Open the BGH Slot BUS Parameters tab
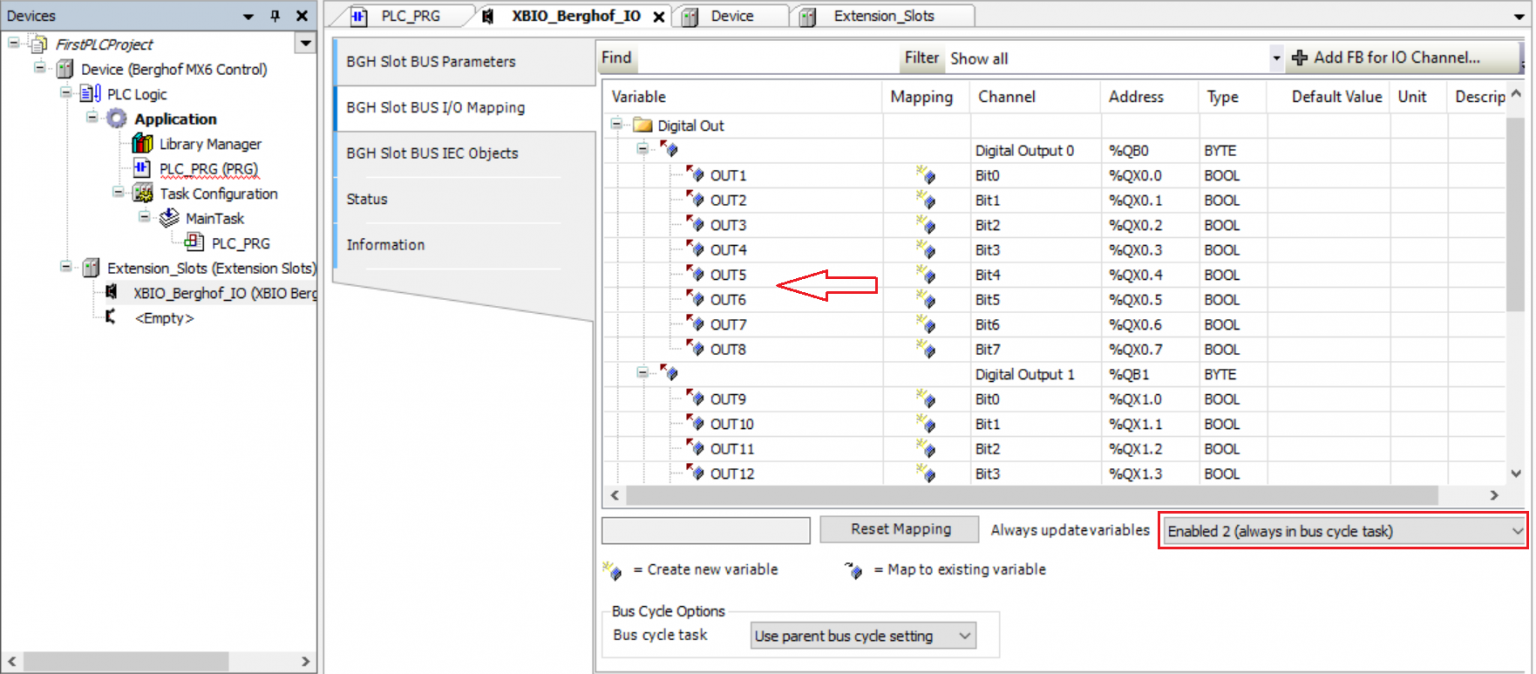This screenshot has height=674, width=1536. pyautogui.click(x=431, y=62)
